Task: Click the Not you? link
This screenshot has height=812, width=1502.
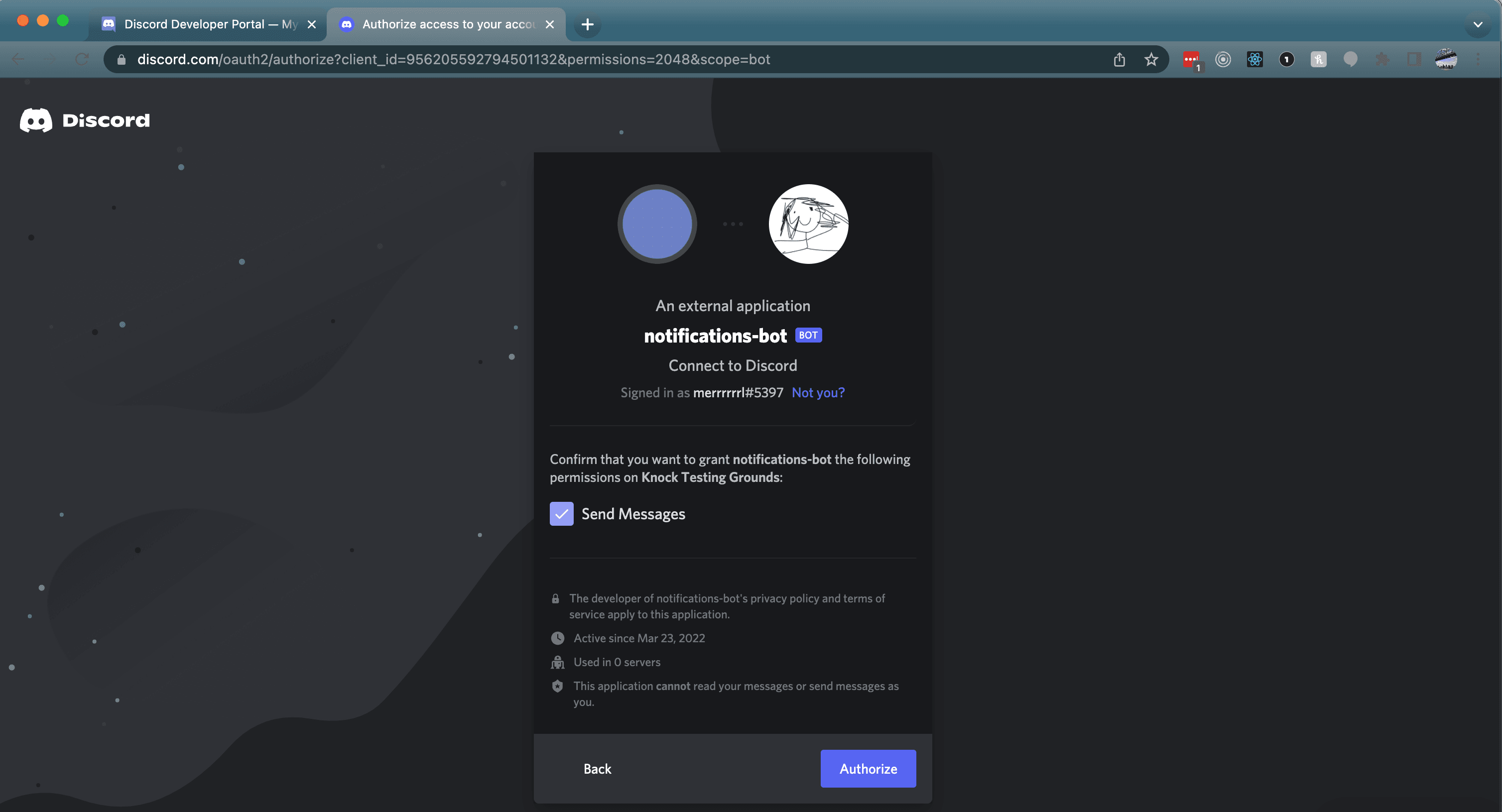Action: [x=817, y=392]
